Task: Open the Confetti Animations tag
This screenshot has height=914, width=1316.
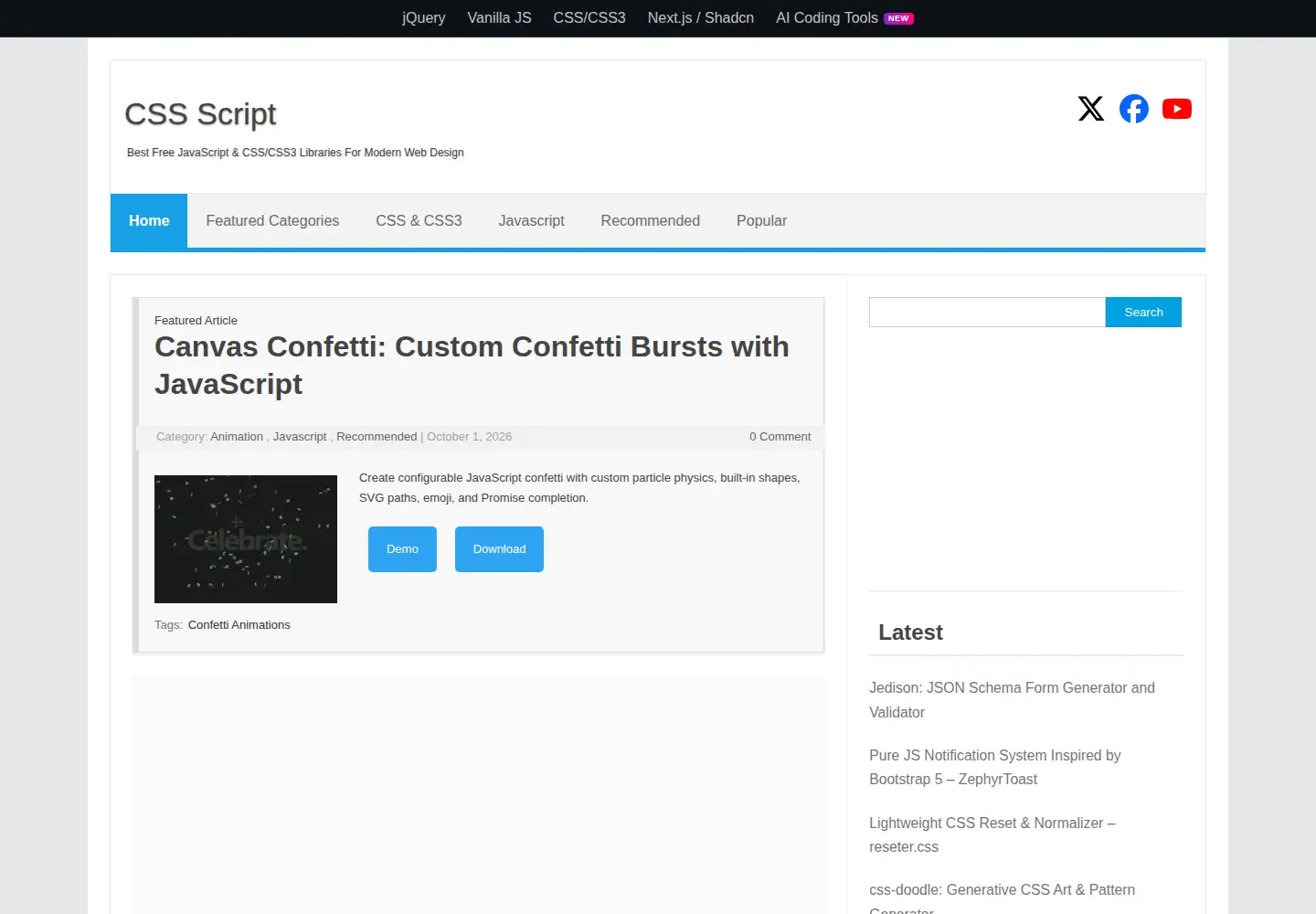Action: (239, 625)
